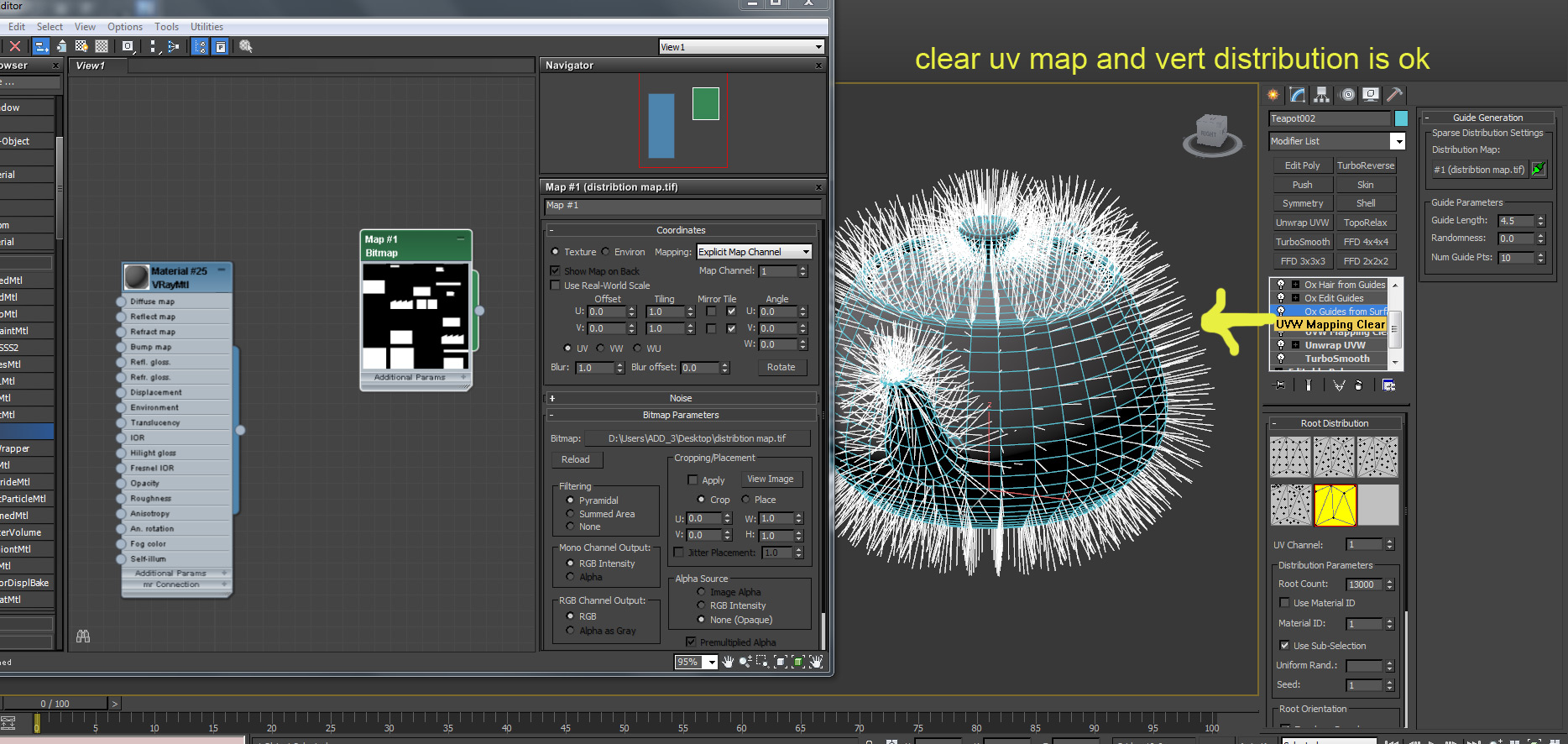Click the View Image button
1568x744 pixels.
(771, 479)
